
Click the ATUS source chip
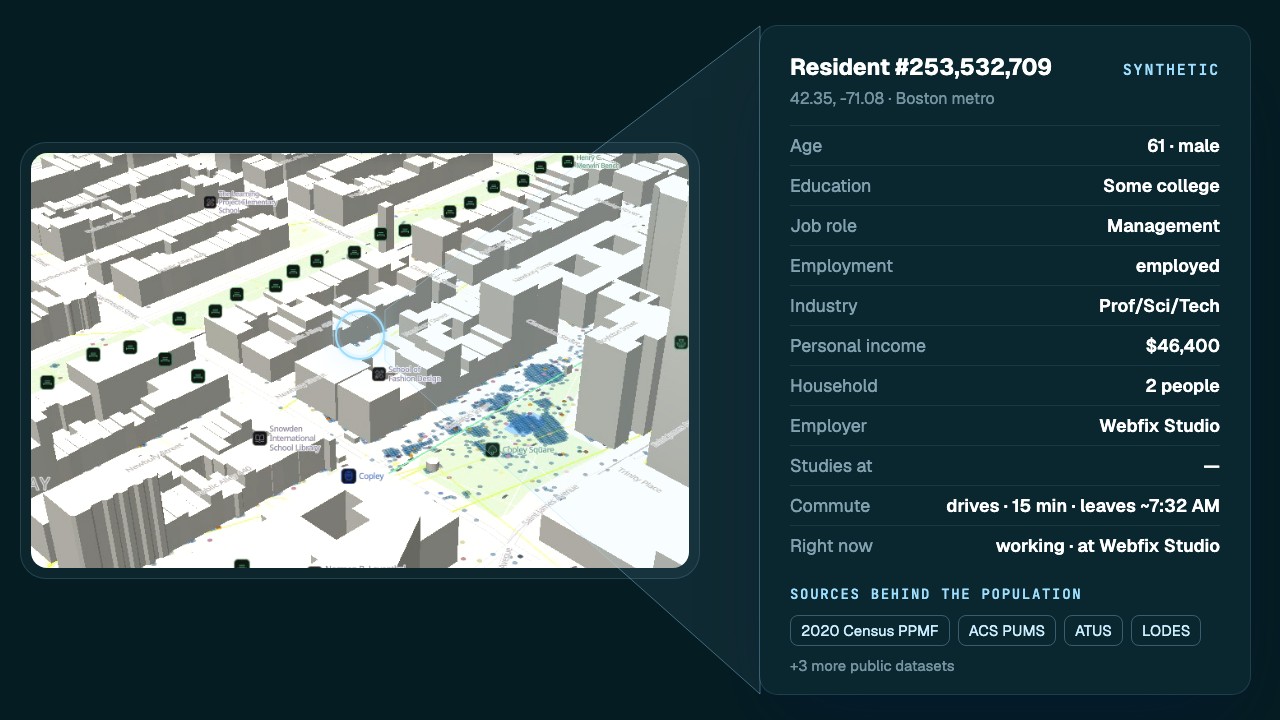coord(1093,631)
